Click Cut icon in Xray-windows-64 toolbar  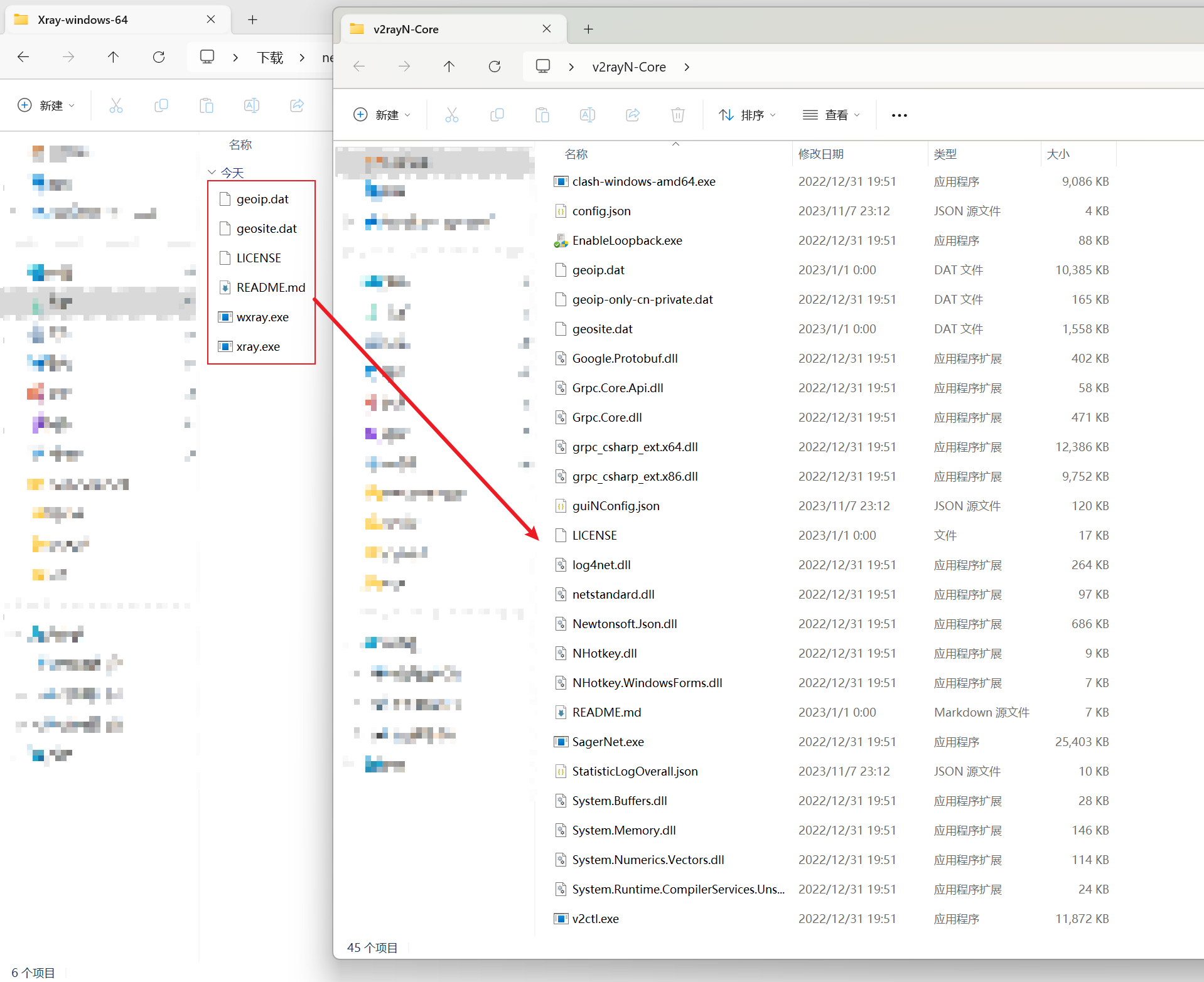[116, 105]
